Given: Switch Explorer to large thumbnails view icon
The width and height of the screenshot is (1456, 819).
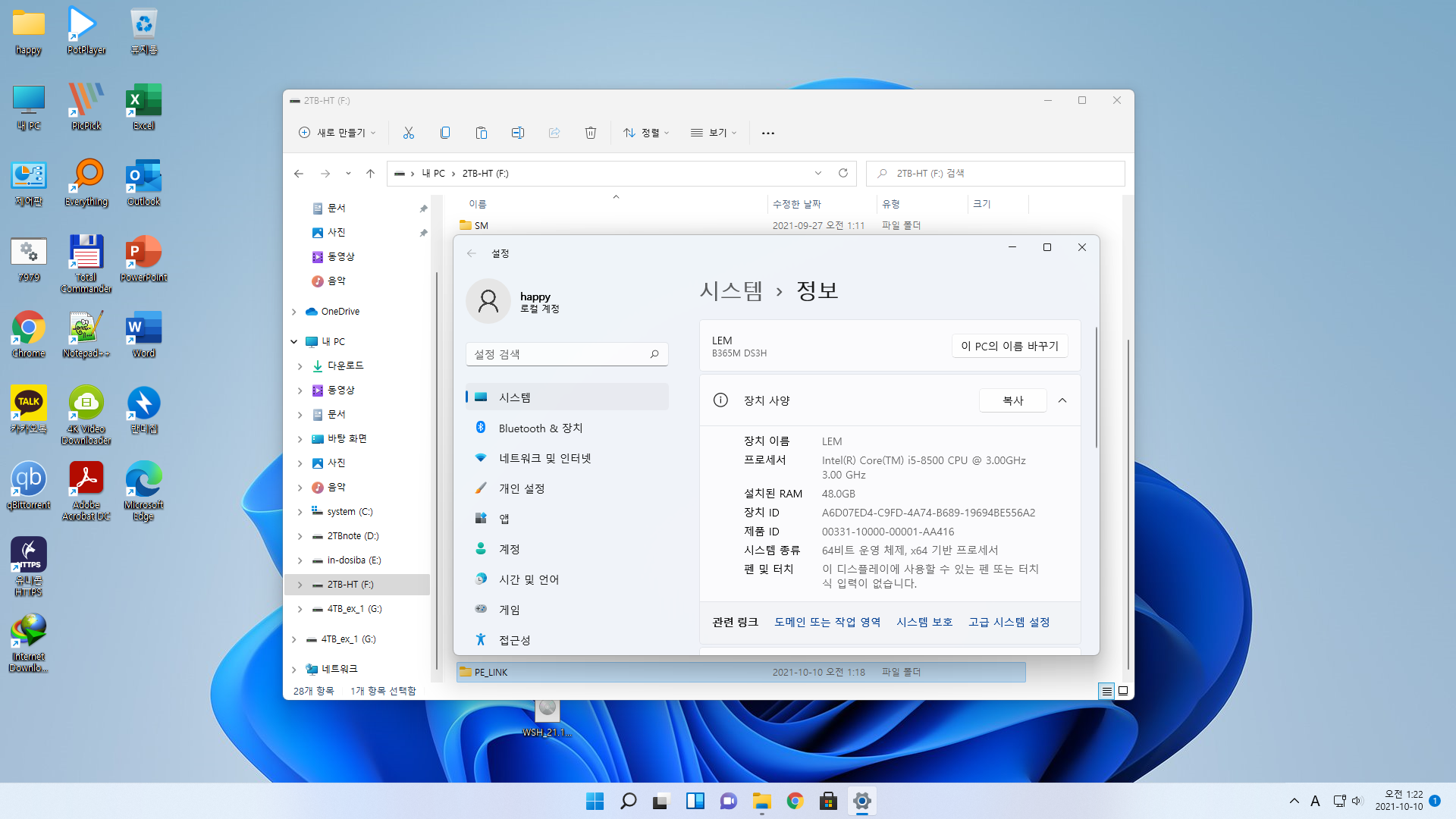Looking at the screenshot, I should point(1123,691).
